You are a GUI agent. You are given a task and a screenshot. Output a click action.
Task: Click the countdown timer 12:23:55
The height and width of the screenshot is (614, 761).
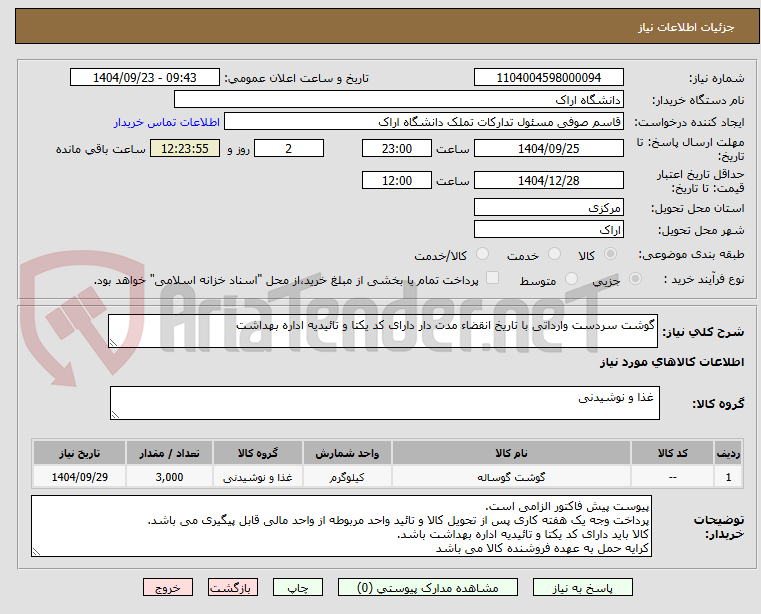point(185,148)
